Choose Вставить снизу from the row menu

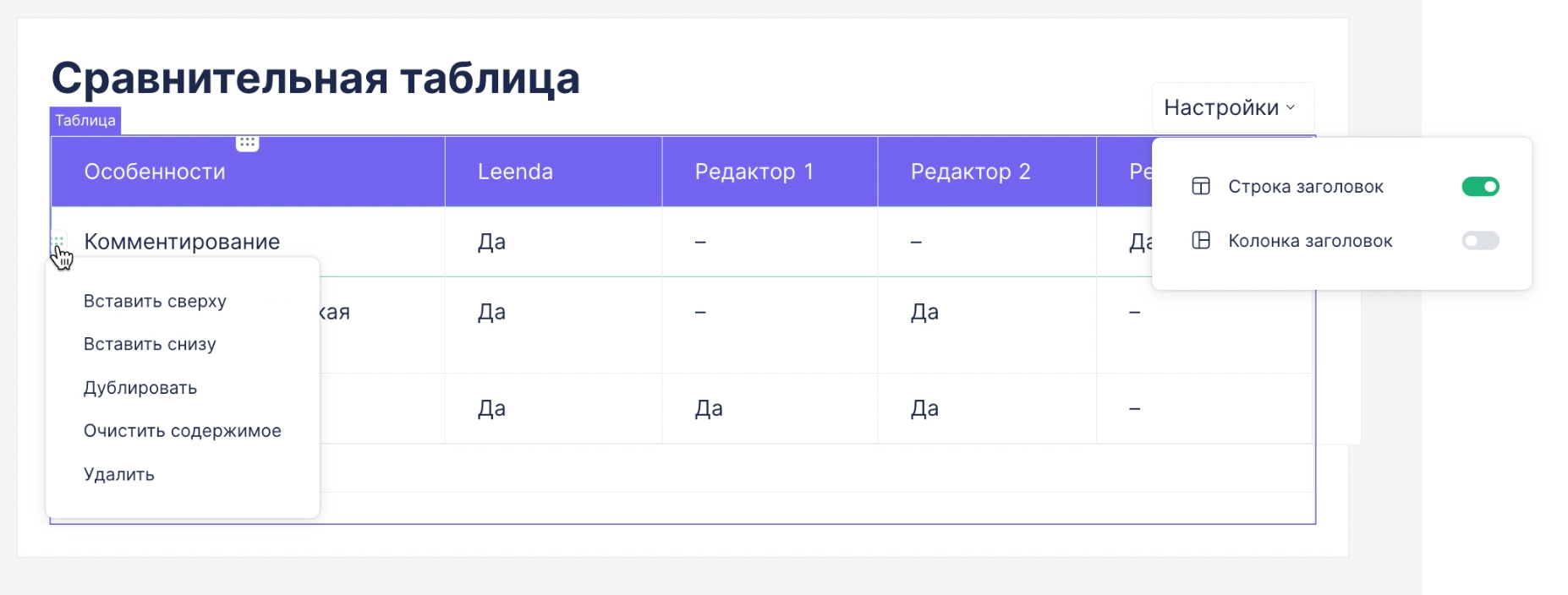[150, 345]
